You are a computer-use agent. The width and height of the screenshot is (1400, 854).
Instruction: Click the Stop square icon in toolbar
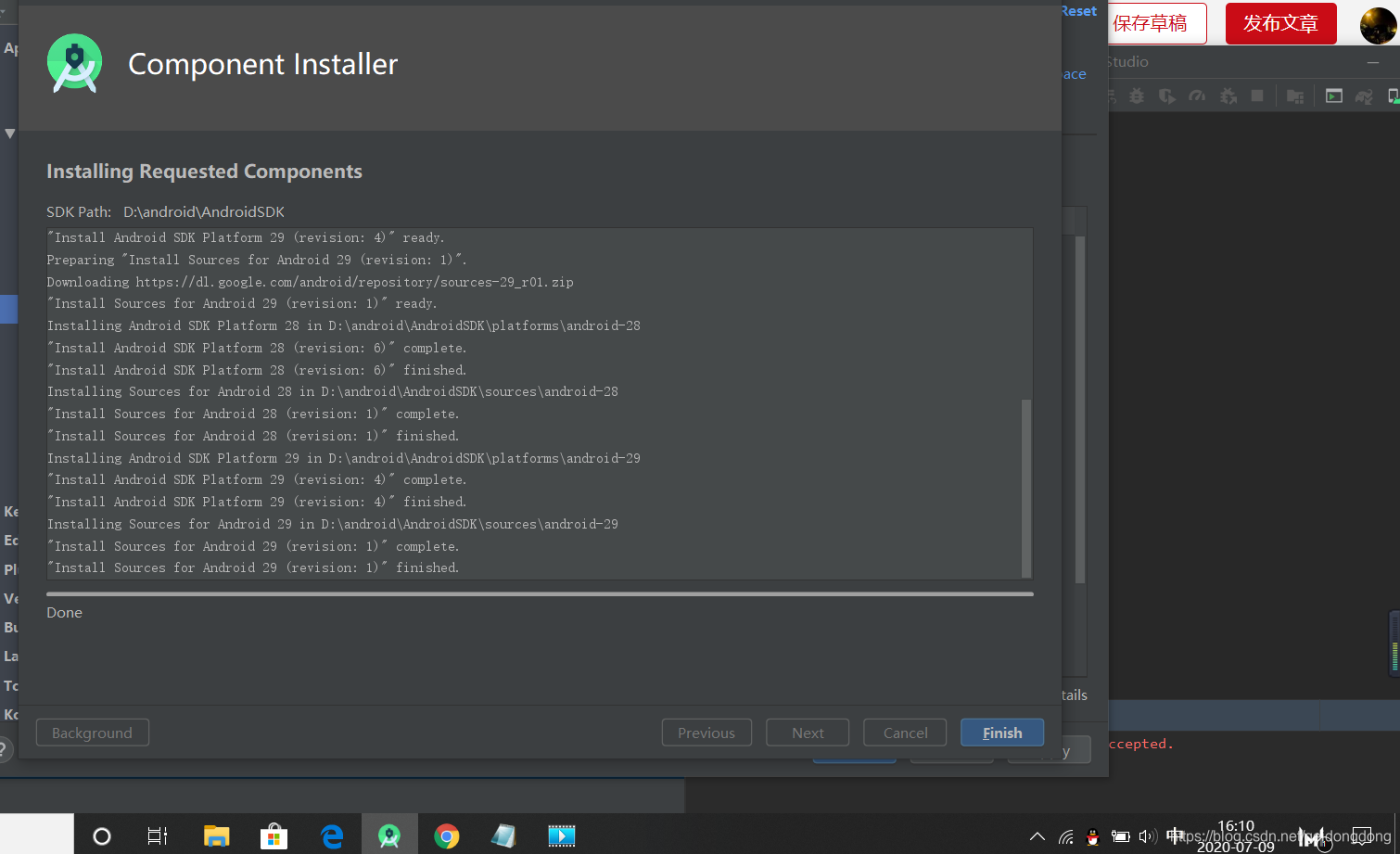[x=1257, y=96]
